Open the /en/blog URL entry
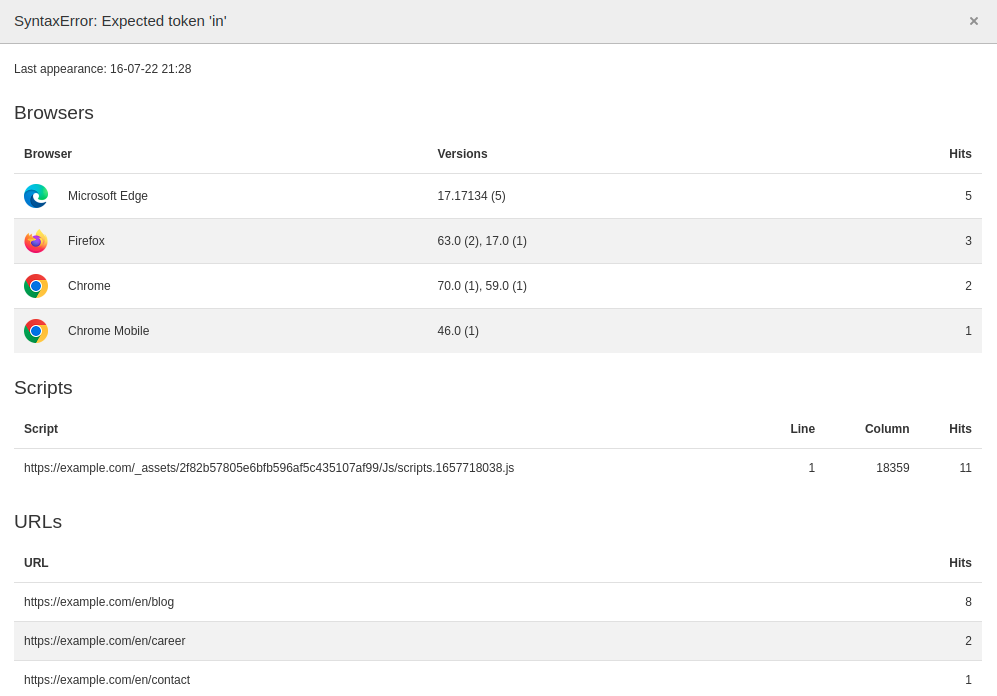 click(99, 602)
